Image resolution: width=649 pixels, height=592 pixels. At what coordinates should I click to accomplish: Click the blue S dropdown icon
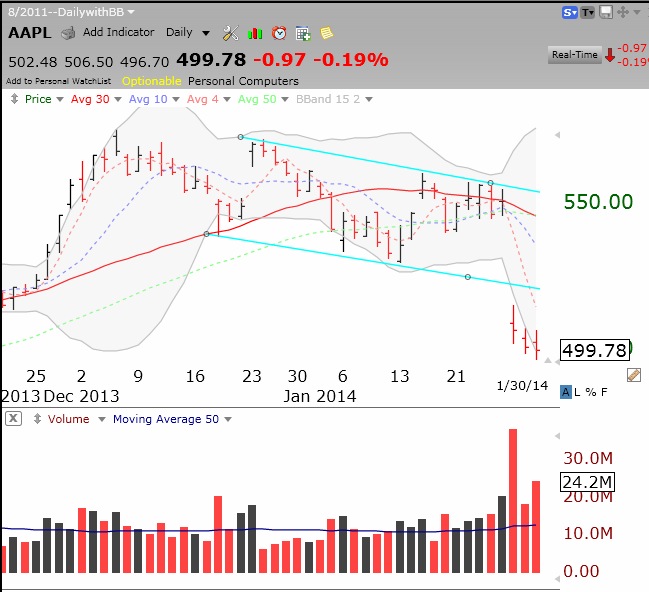tap(570, 12)
